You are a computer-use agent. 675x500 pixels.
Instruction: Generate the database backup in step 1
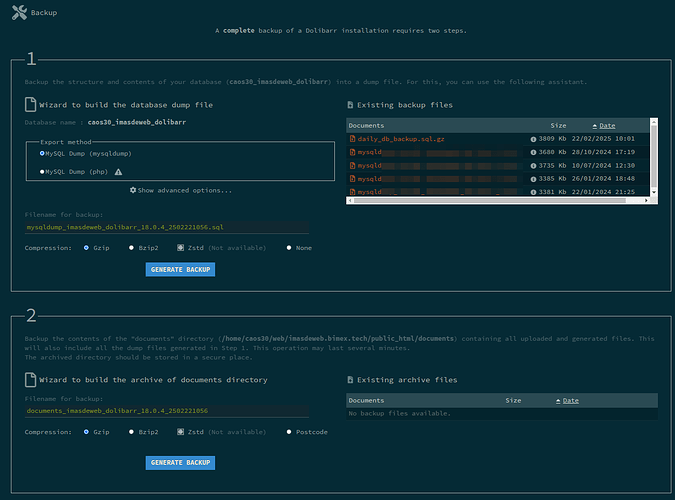tap(180, 270)
